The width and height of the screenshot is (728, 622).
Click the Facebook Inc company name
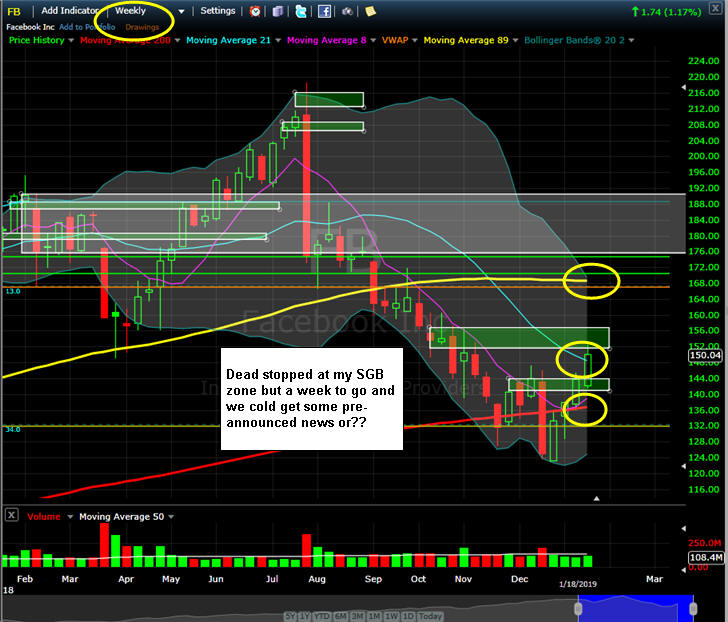click(x=30, y=27)
